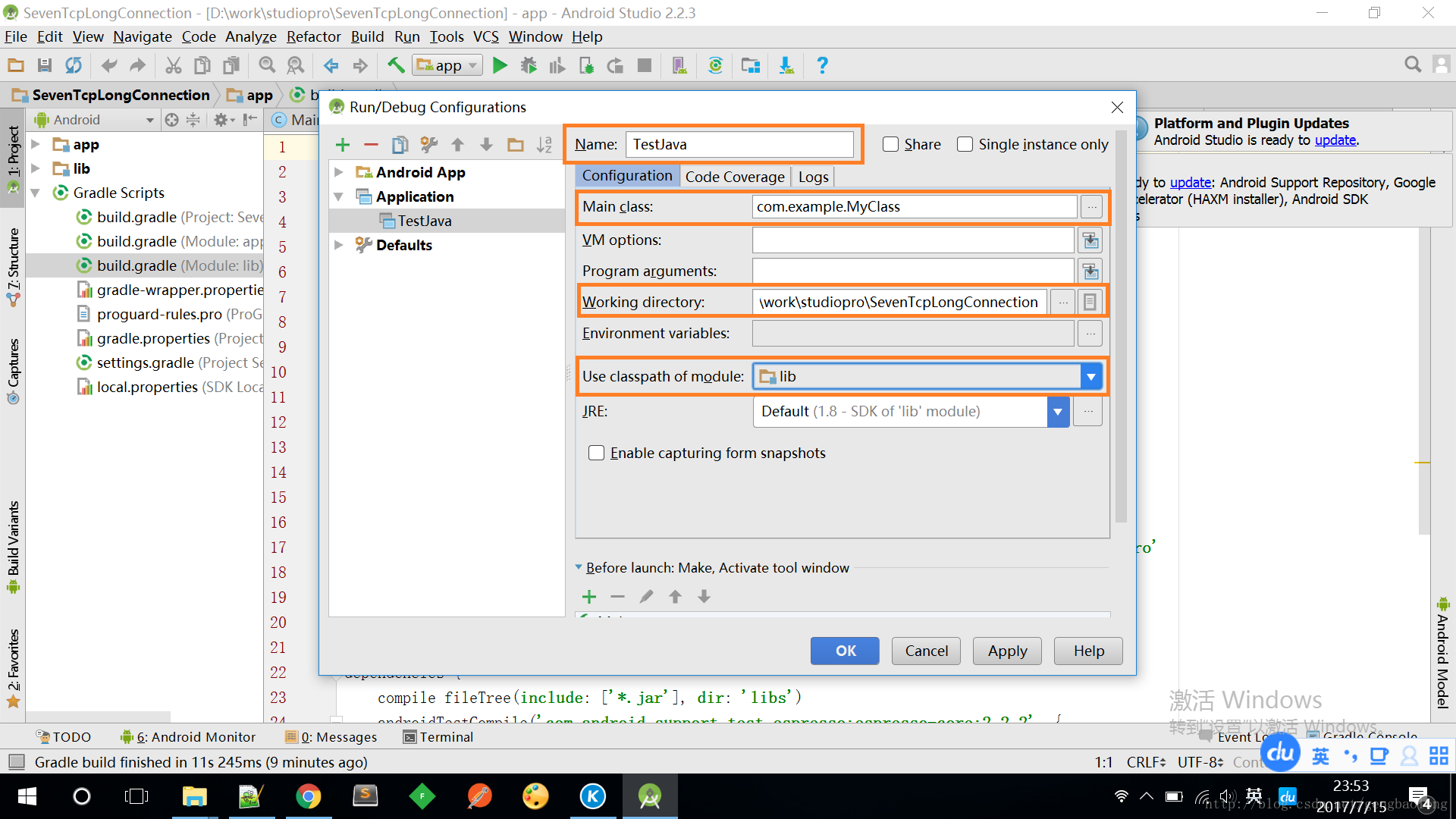The image size is (1456, 819).
Task: Open app run configuration dropdown in toolbar
Action: coord(447,66)
